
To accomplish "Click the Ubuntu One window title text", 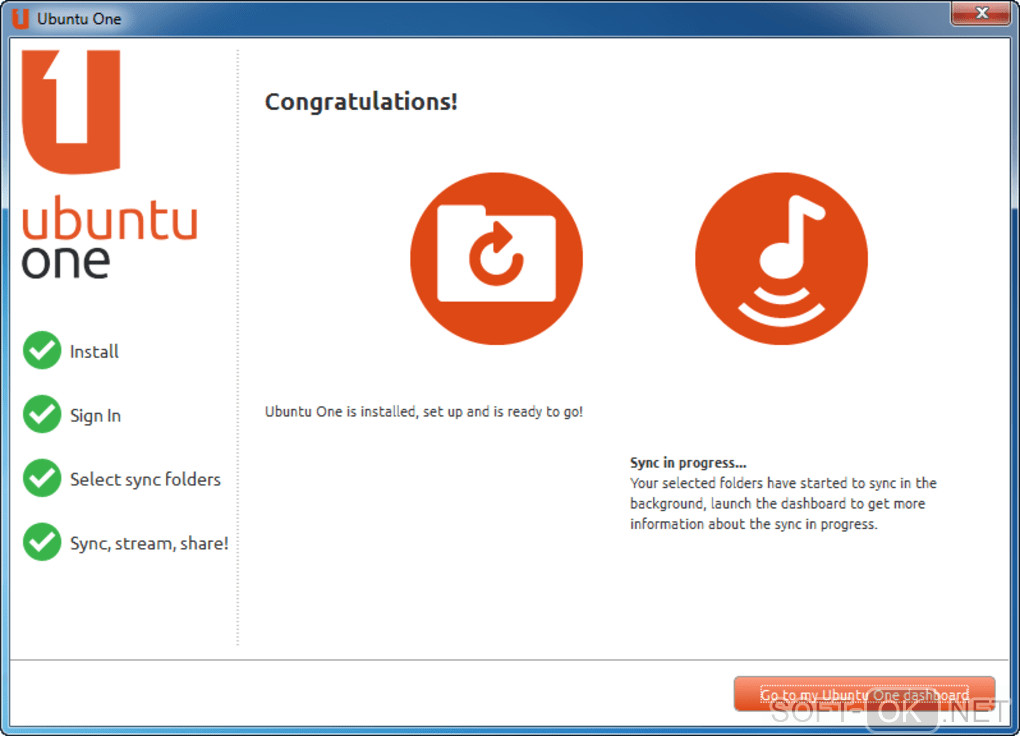I will pyautogui.click(x=79, y=19).
